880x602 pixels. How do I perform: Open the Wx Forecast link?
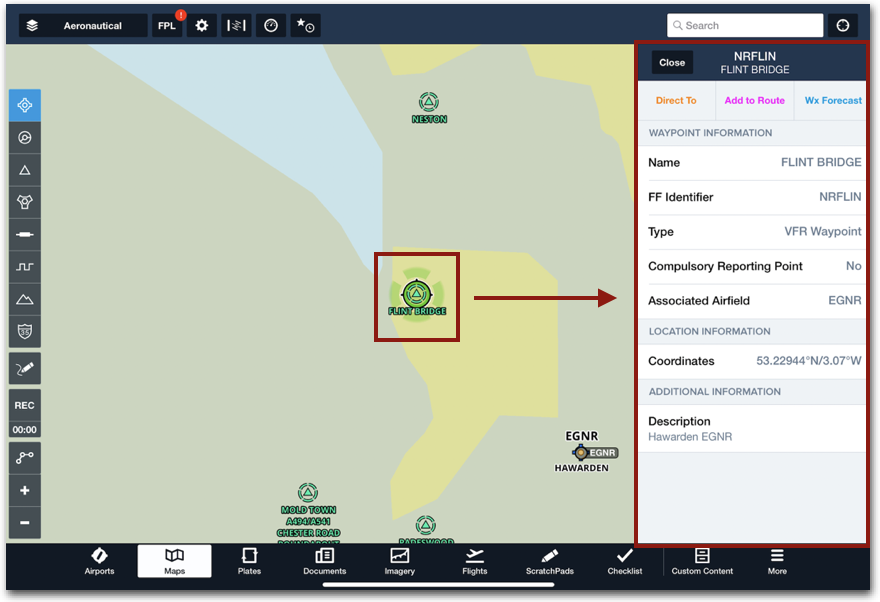[x=832, y=101]
